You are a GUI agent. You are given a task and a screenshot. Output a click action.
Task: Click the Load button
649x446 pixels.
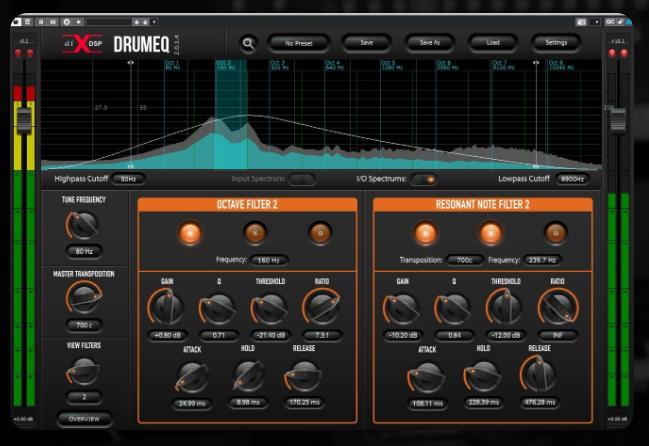point(493,43)
